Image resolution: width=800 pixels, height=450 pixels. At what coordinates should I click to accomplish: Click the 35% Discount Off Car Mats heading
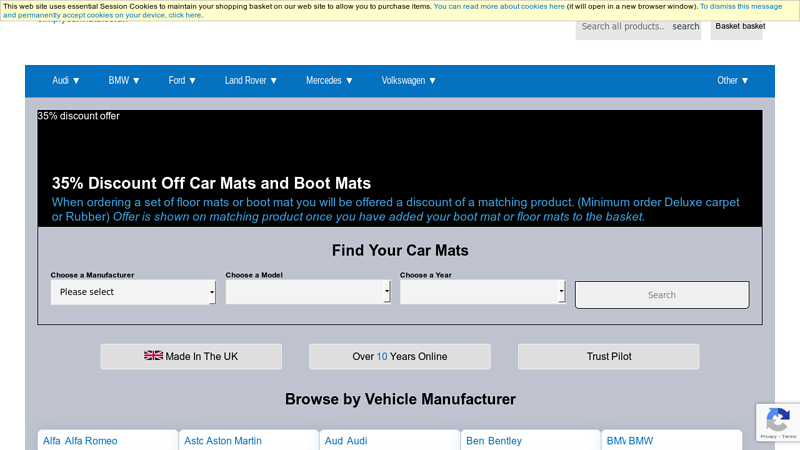pyautogui.click(x=211, y=183)
